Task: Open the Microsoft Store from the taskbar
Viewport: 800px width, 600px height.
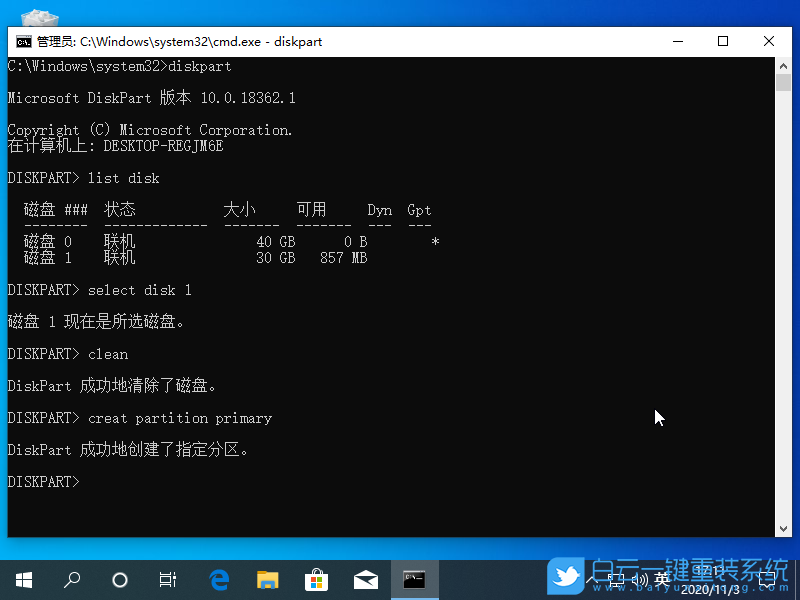Action: click(316, 580)
